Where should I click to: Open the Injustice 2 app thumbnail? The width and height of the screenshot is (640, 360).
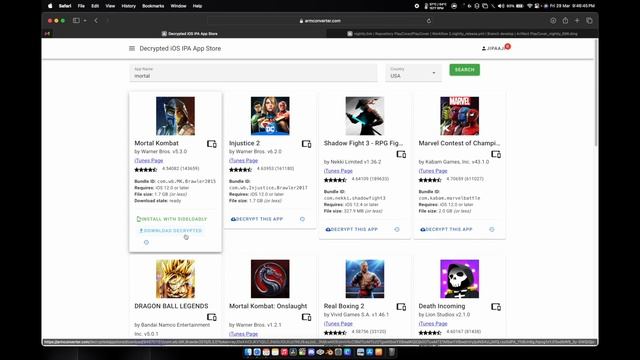(270, 116)
